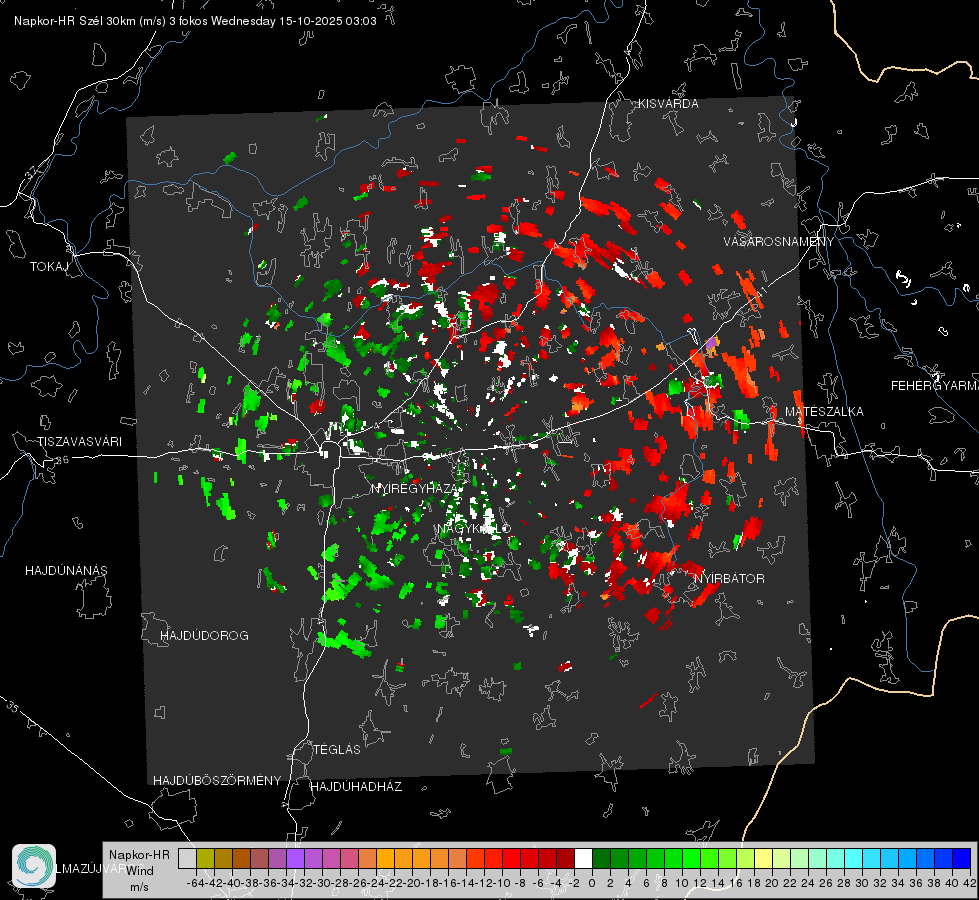Select the dark blue swatch between 40 and 42
979x900 pixels.
point(962,859)
